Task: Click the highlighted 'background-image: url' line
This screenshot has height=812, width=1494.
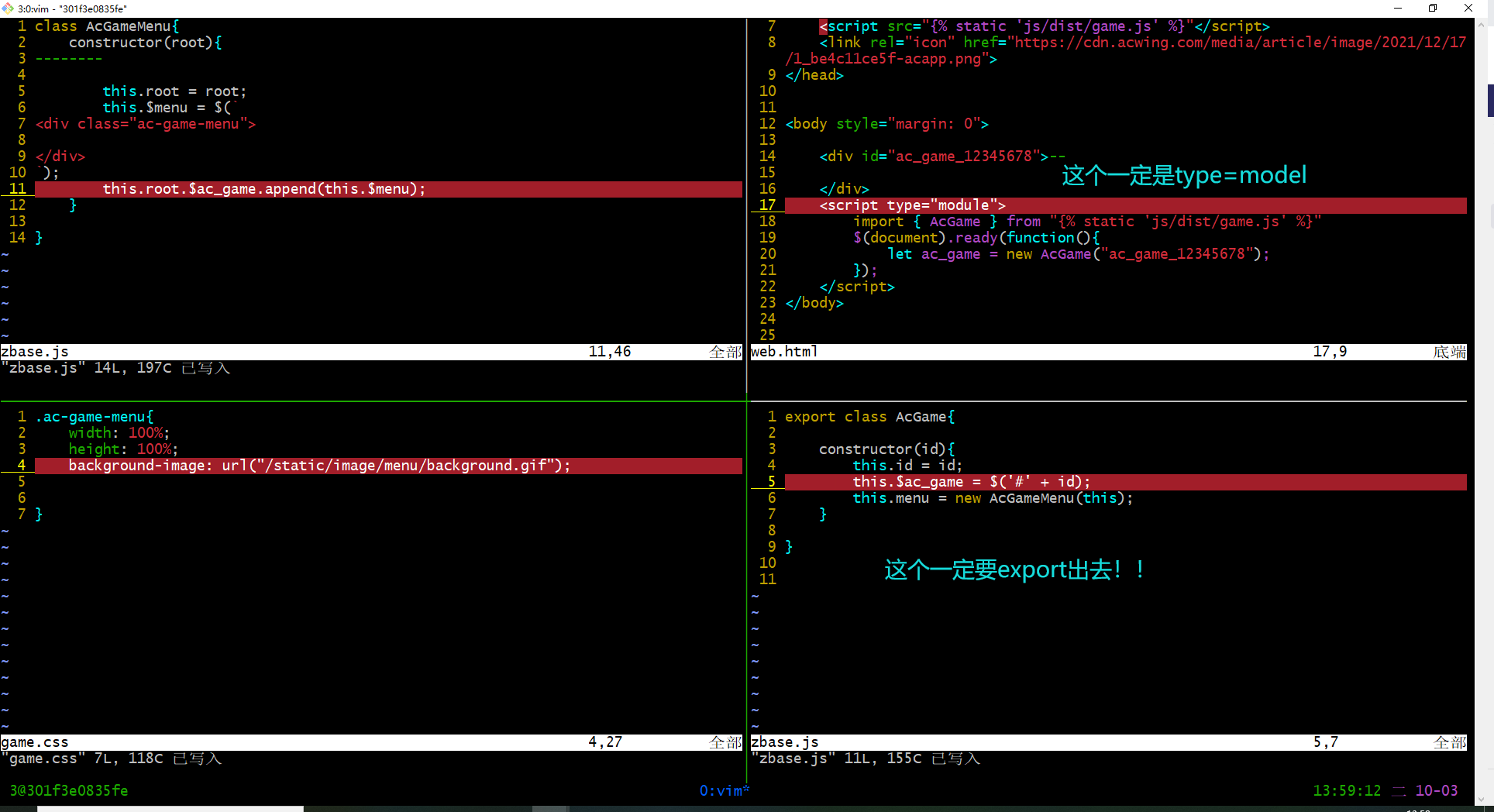Action: click(388, 466)
